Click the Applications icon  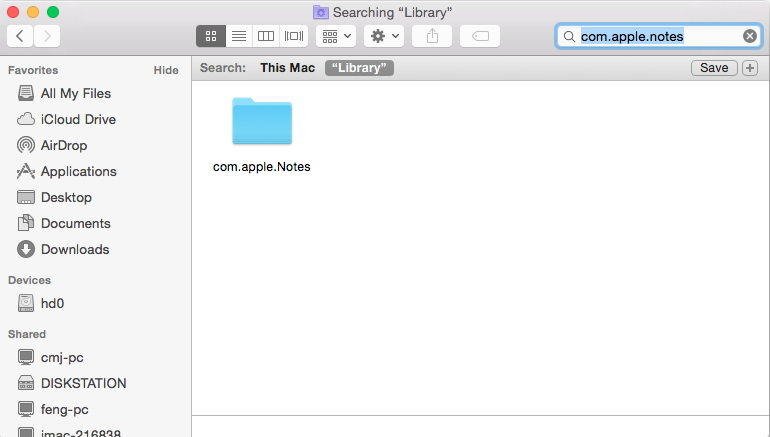[x=26, y=171]
